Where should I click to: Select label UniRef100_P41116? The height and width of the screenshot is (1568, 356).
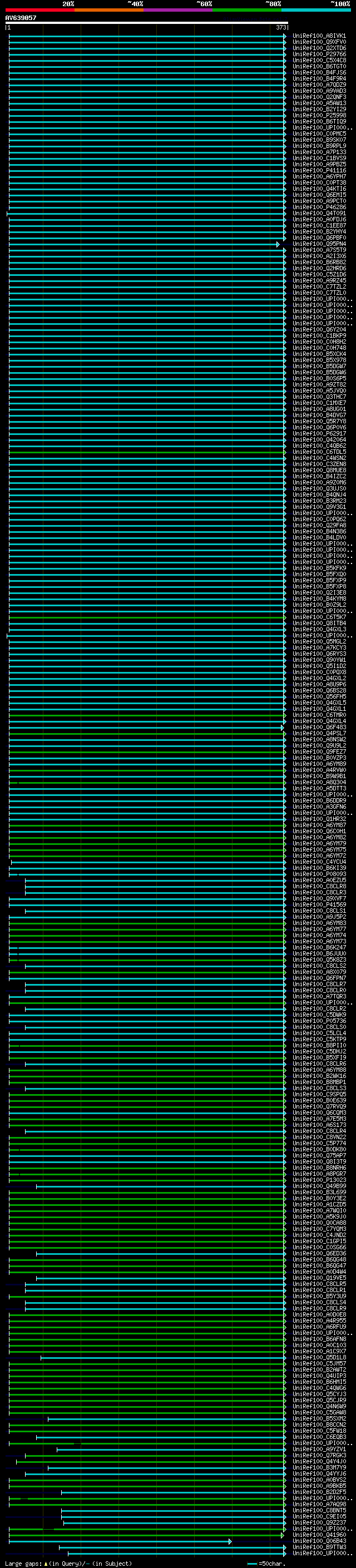click(x=319, y=170)
